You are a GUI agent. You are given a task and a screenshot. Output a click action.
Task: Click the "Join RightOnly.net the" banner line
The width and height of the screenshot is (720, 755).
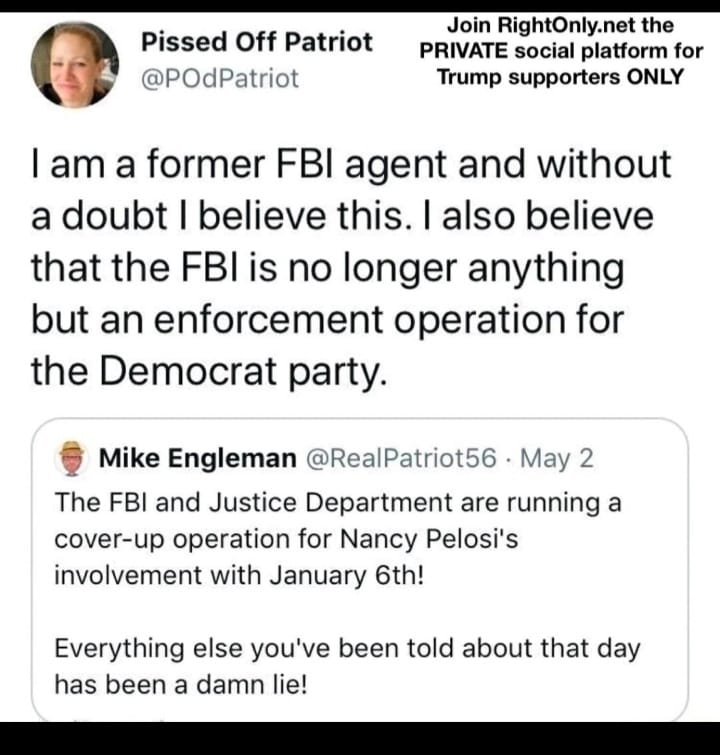560,25
